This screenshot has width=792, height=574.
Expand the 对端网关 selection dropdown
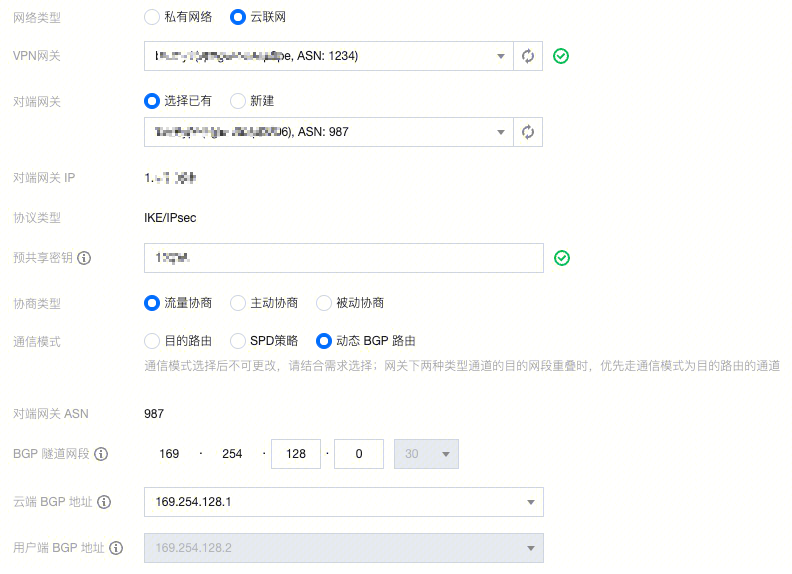(327, 132)
